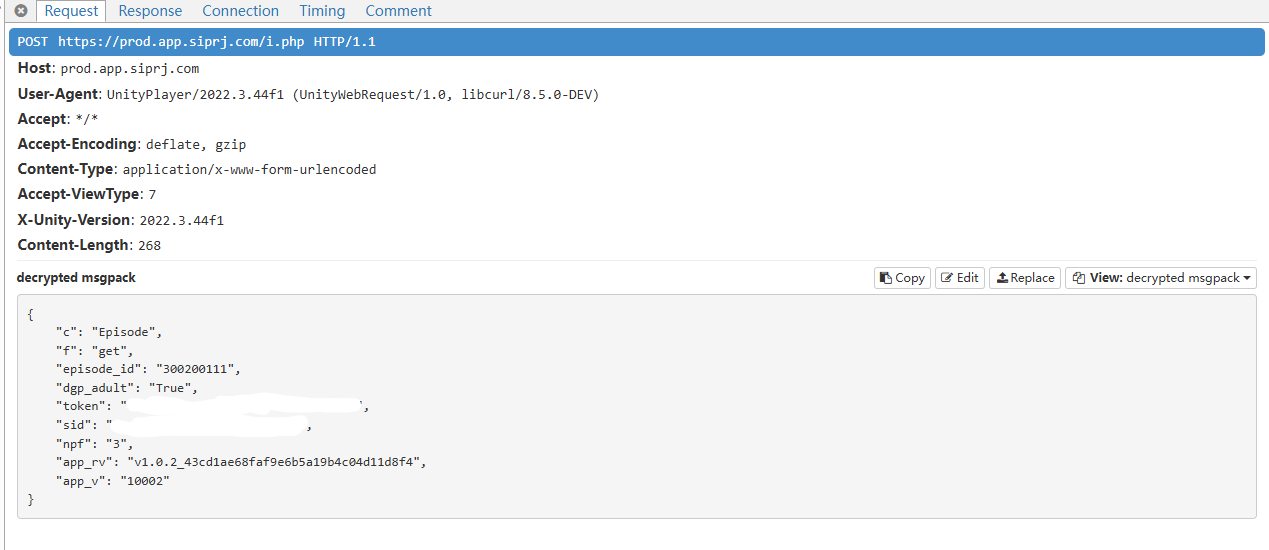Viewport: 1269px width, 550px height.
Task: Copy the decrypted msgpack body
Action: [x=901, y=278]
